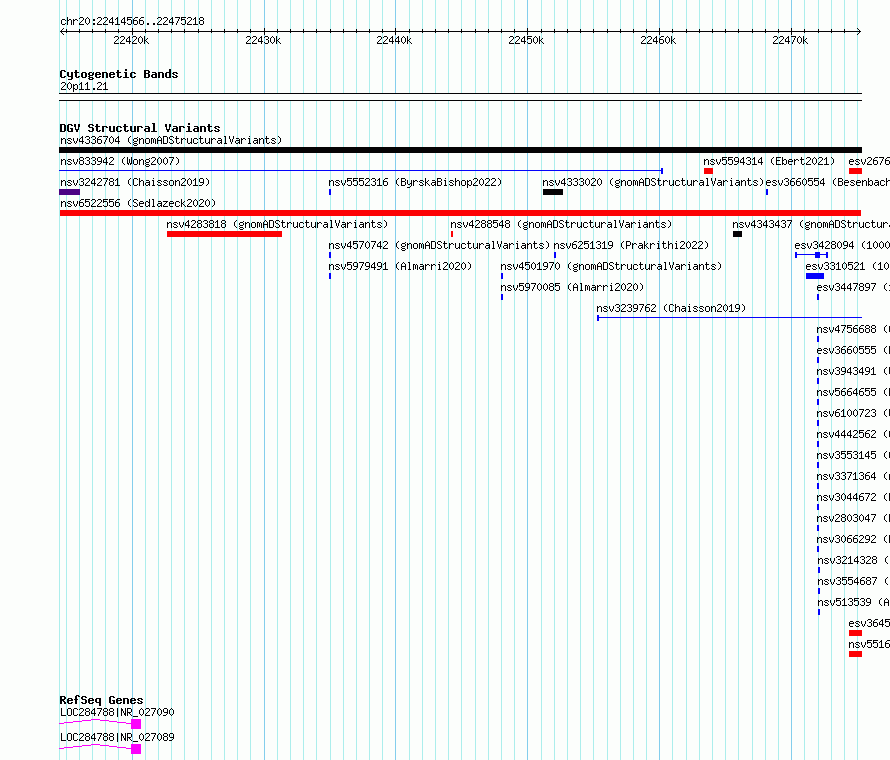This screenshot has height=760, width=890.
Task: Click the black bar under nsv4333020
Action: (553, 192)
